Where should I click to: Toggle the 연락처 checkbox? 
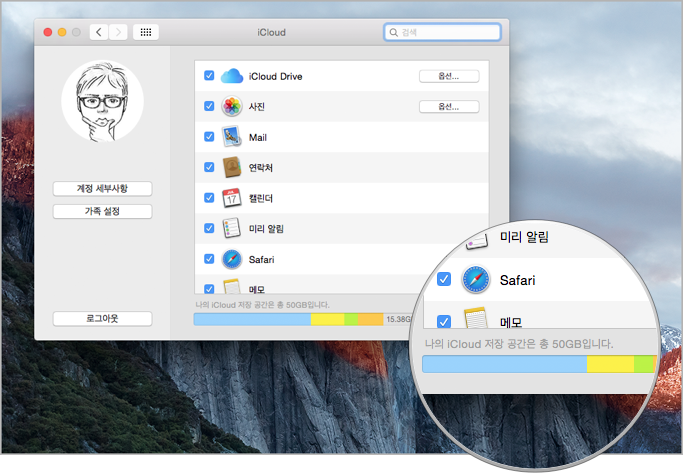(209, 167)
